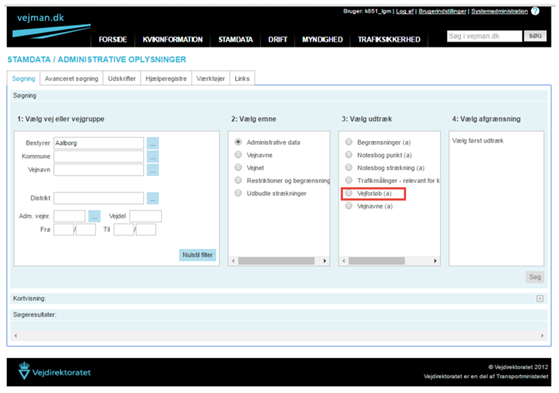The image size is (559, 393).
Task: Click the header site search field
Action: pyautogui.click(x=484, y=36)
